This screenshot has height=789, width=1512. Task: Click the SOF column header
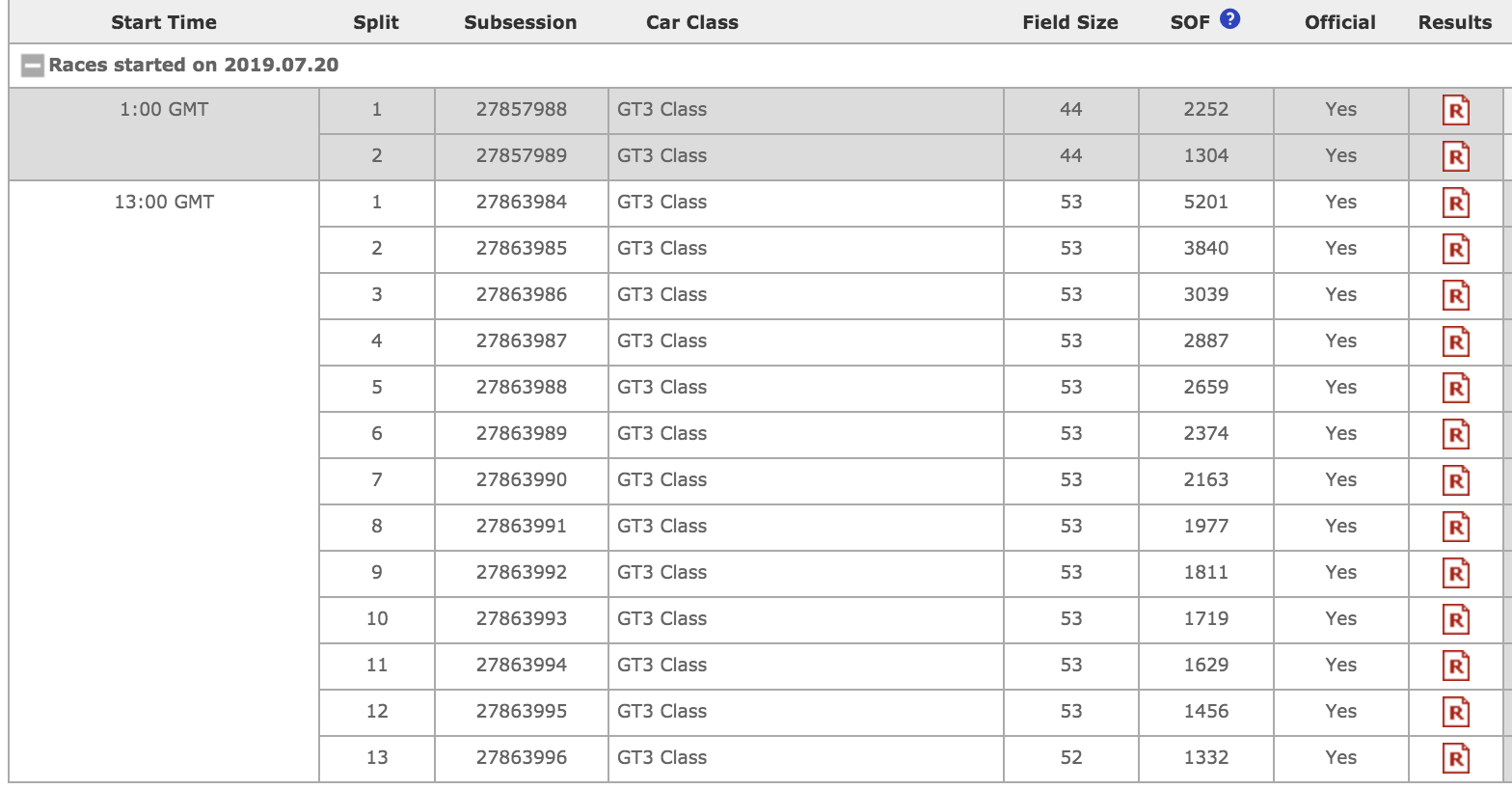[1190, 22]
